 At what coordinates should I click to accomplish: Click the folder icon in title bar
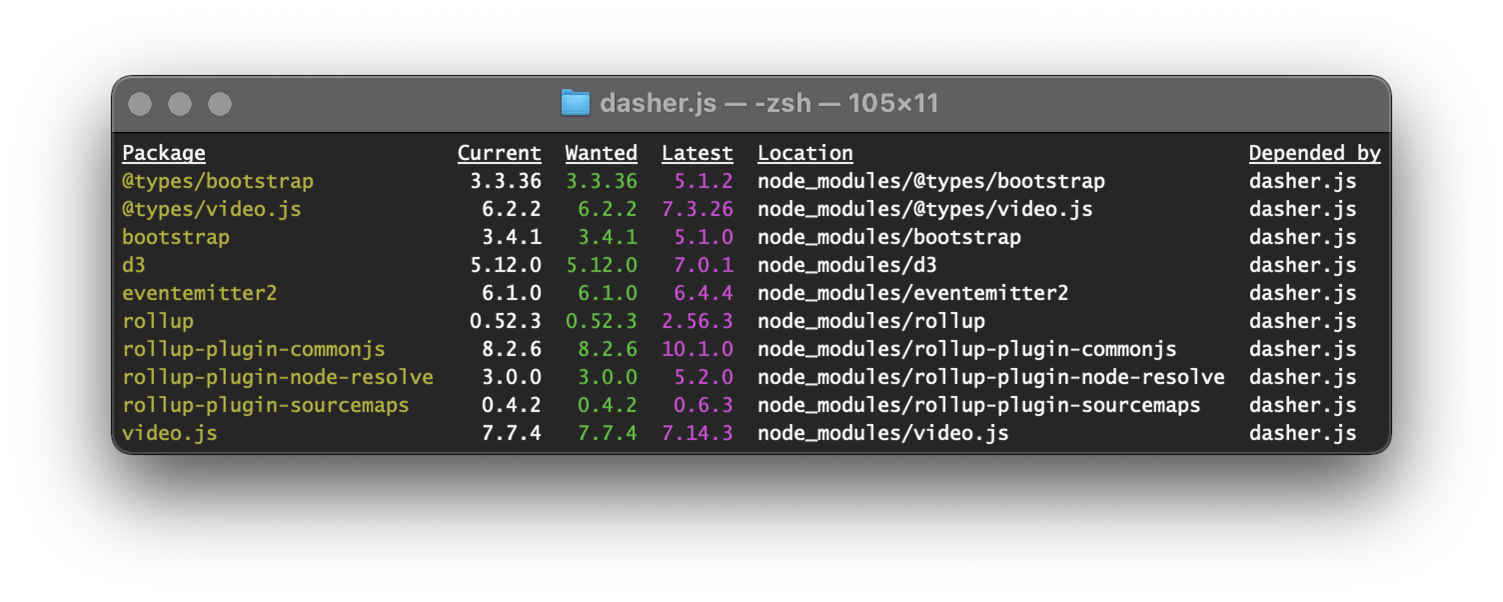point(575,103)
